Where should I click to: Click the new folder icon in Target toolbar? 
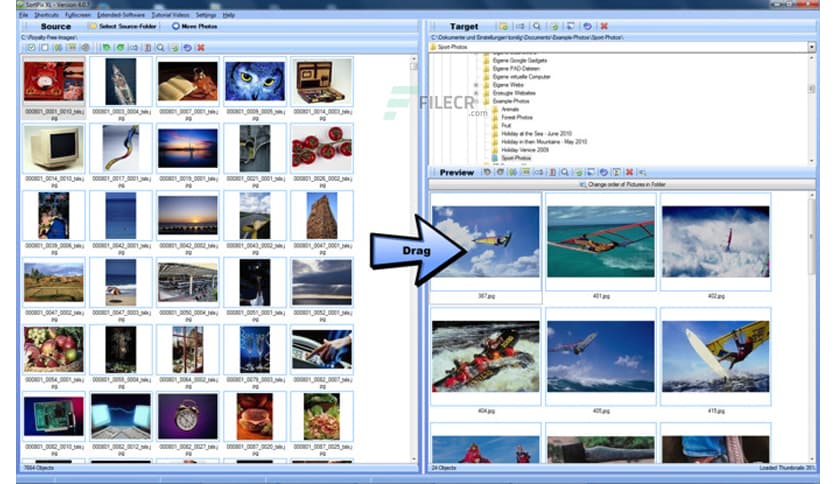[504, 26]
